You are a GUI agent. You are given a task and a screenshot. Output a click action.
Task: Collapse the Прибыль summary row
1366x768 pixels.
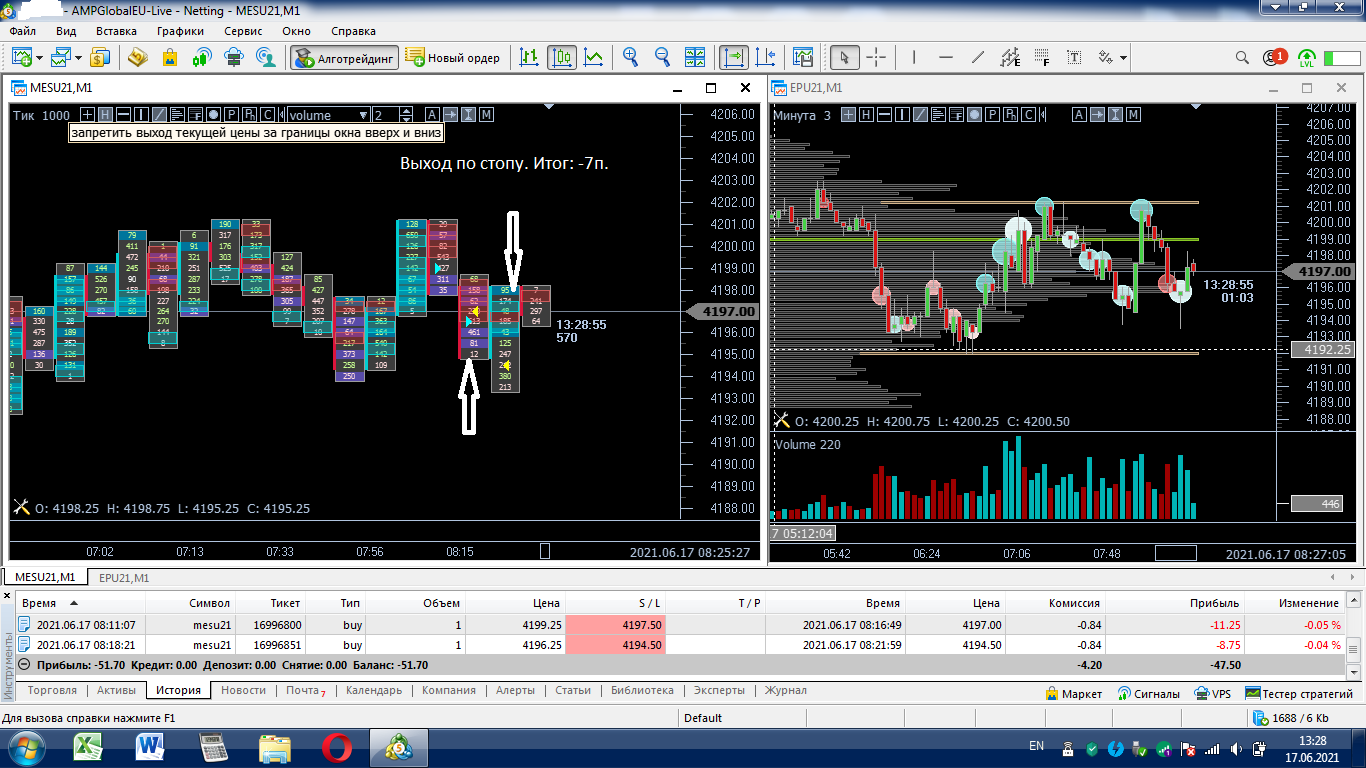tap(24, 665)
